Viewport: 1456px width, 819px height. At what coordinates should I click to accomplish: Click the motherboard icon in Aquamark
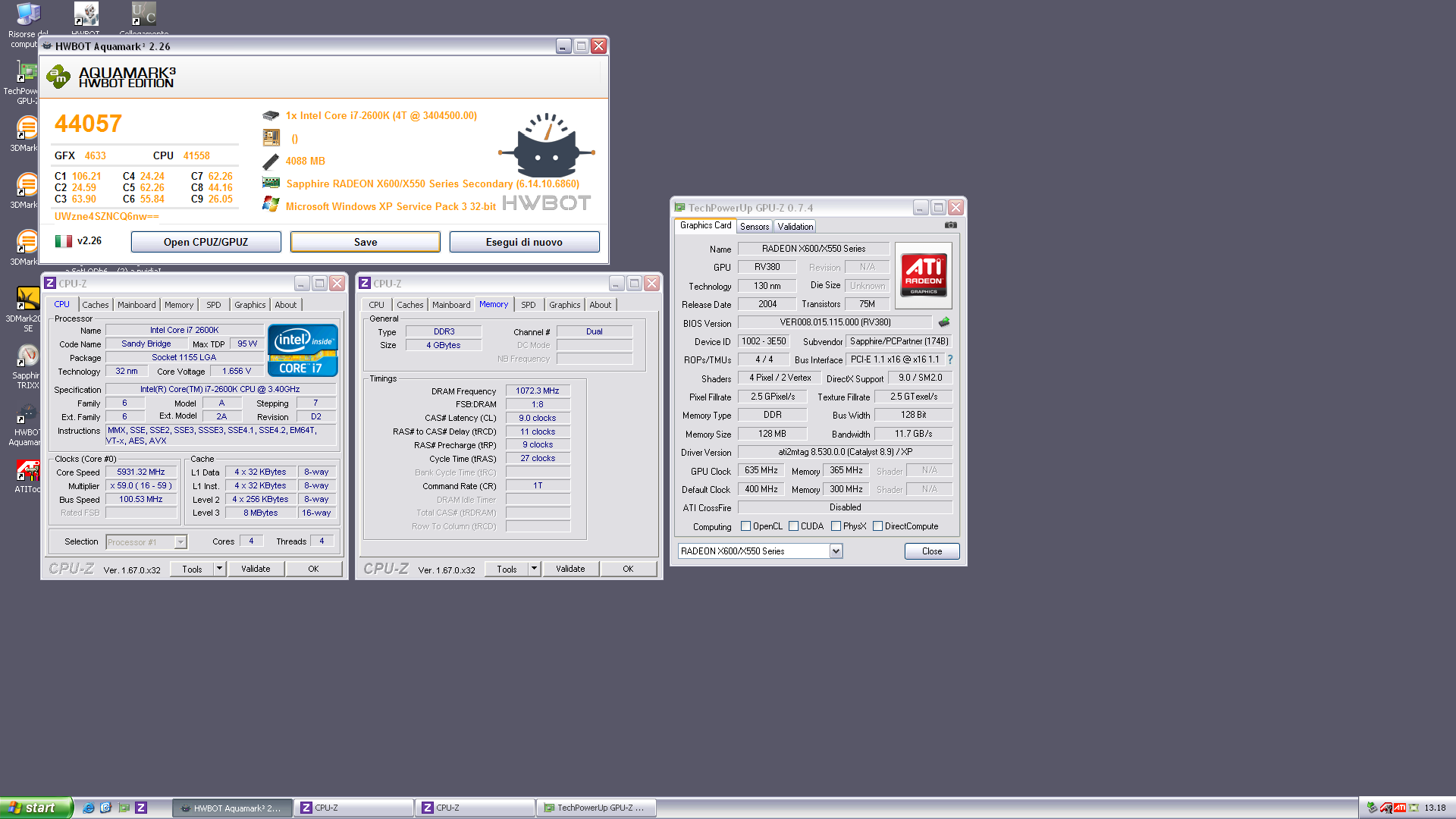tap(271, 138)
